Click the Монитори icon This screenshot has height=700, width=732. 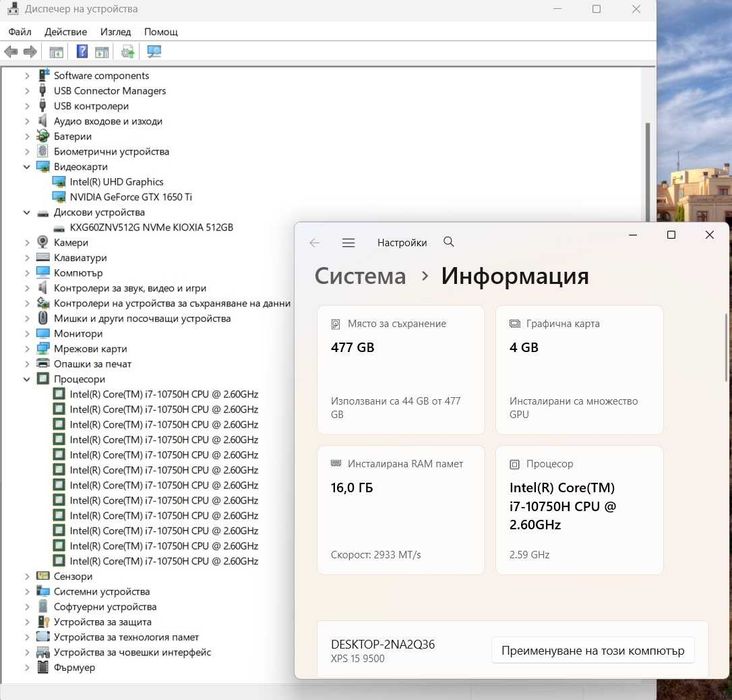tap(42, 333)
